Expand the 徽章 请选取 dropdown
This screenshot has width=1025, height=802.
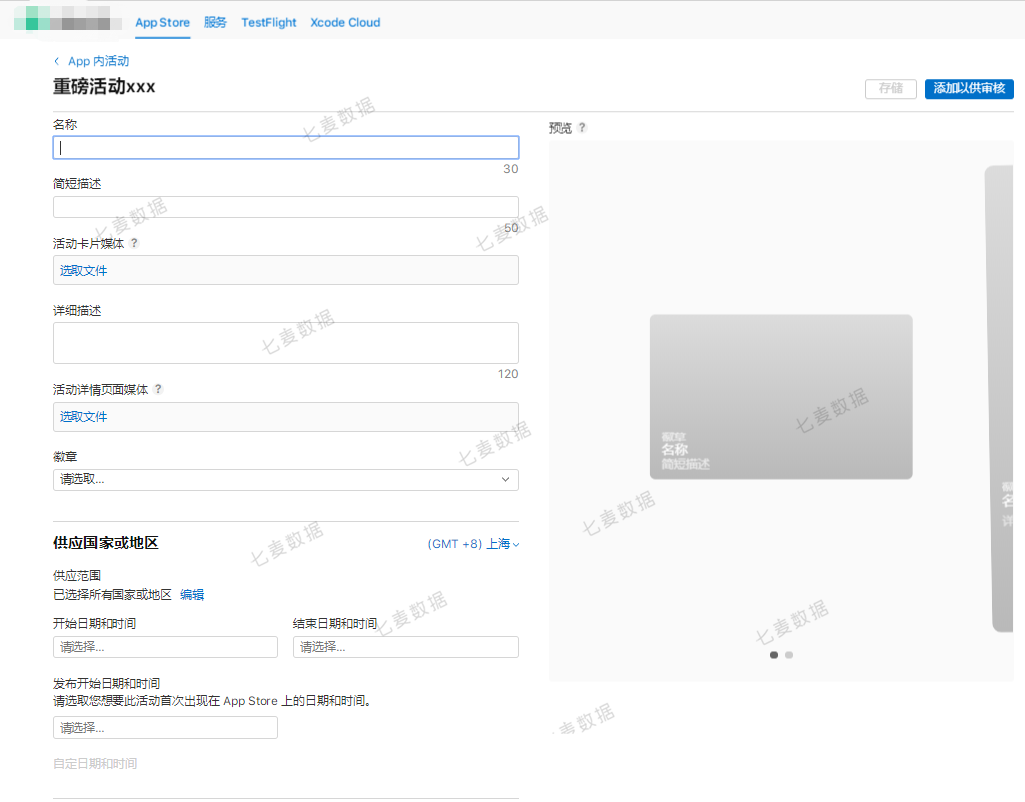point(286,480)
